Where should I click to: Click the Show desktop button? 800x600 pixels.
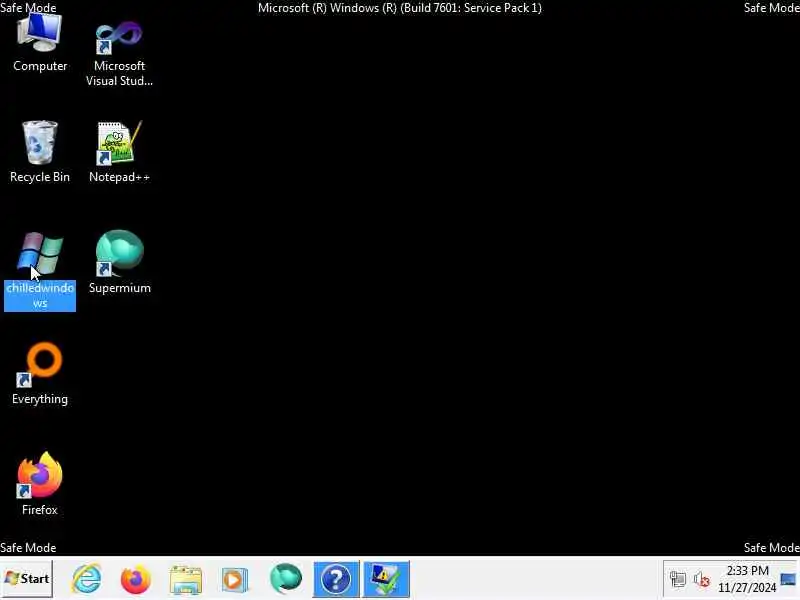(789, 579)
